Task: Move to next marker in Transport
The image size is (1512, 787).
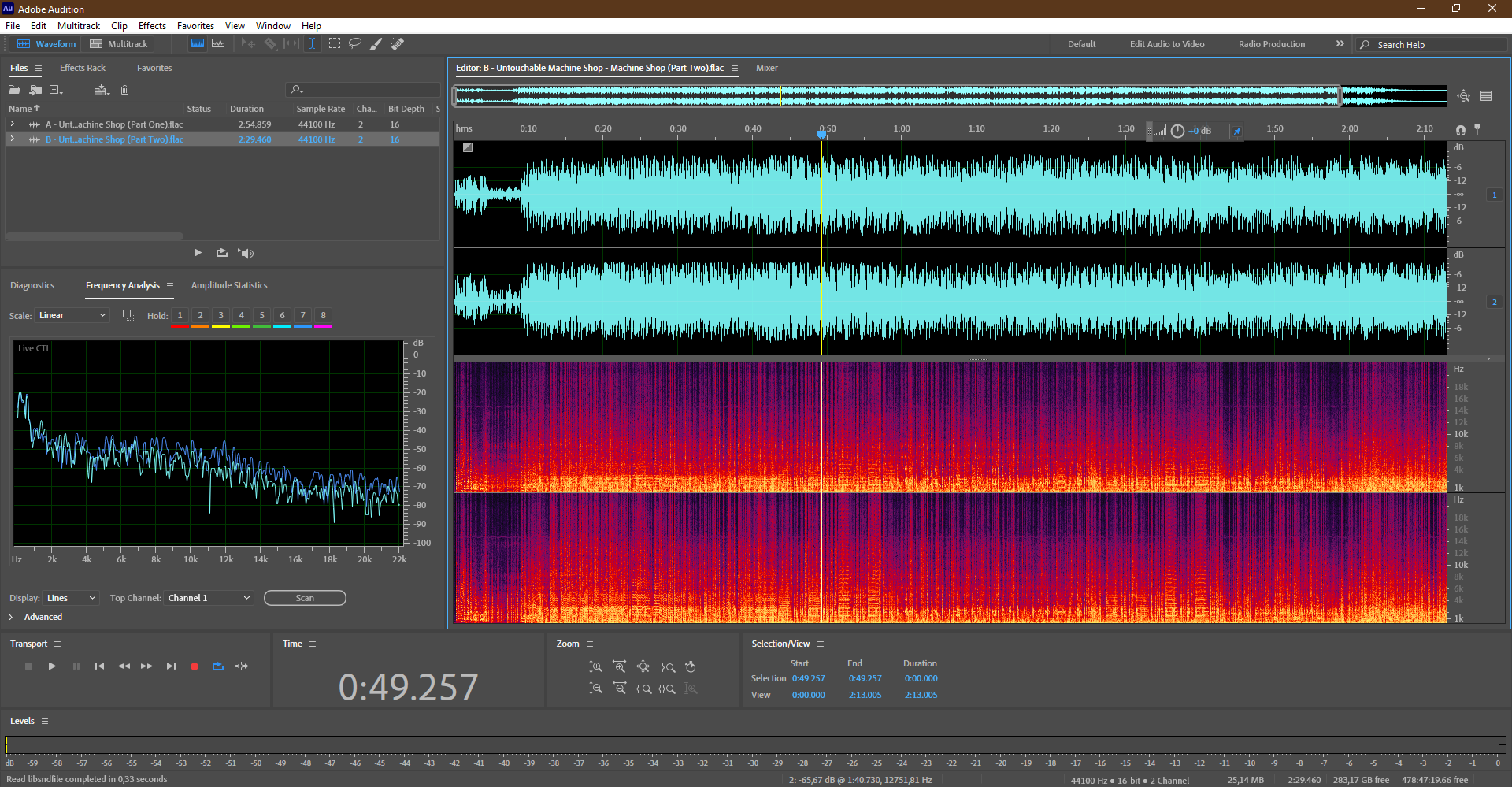Action: (x=171, y=666)
